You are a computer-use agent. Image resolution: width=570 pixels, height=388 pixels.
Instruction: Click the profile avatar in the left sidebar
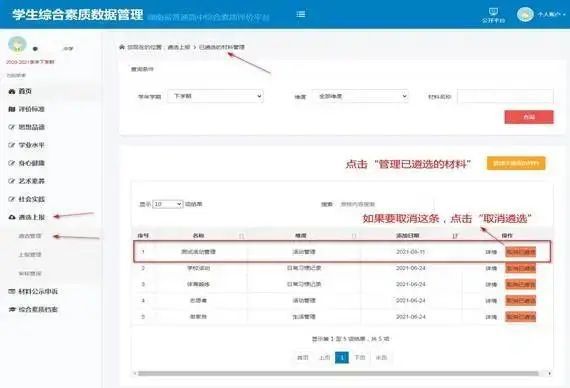[x=17, y=44]
